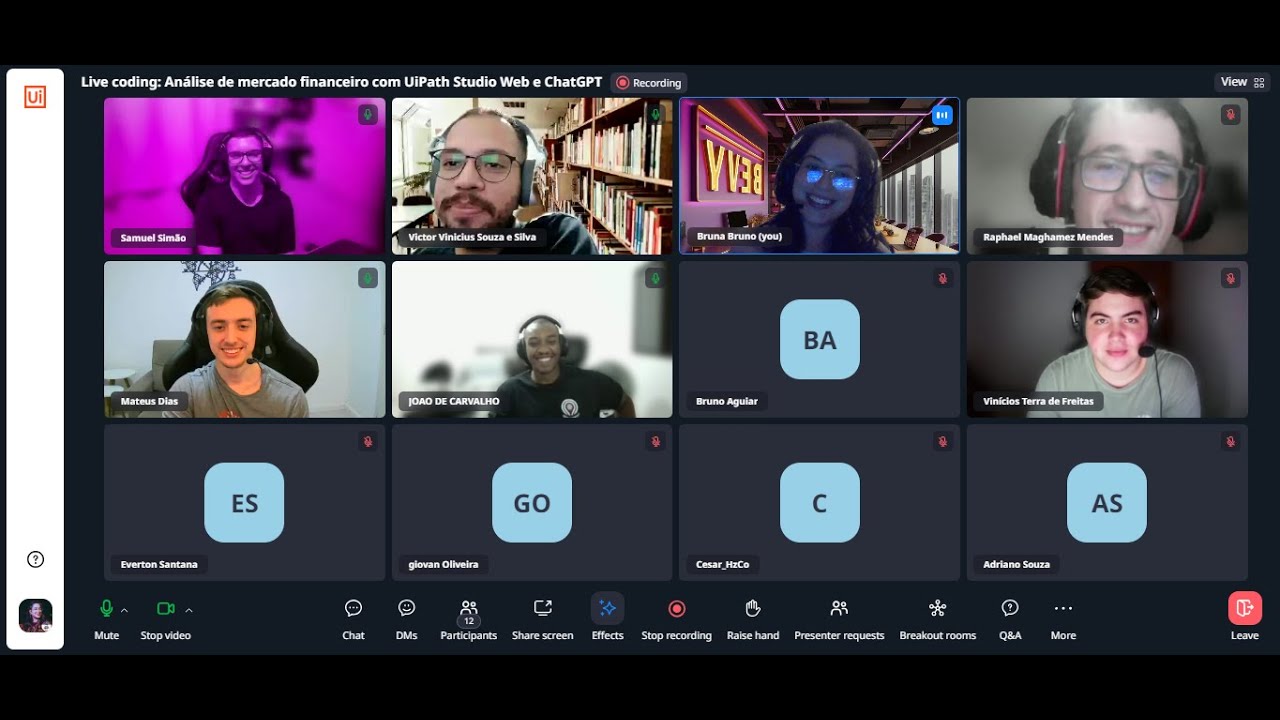Expand the microphone options caret
Viewport: 1280px width, 720px height.
pos(124,609)
